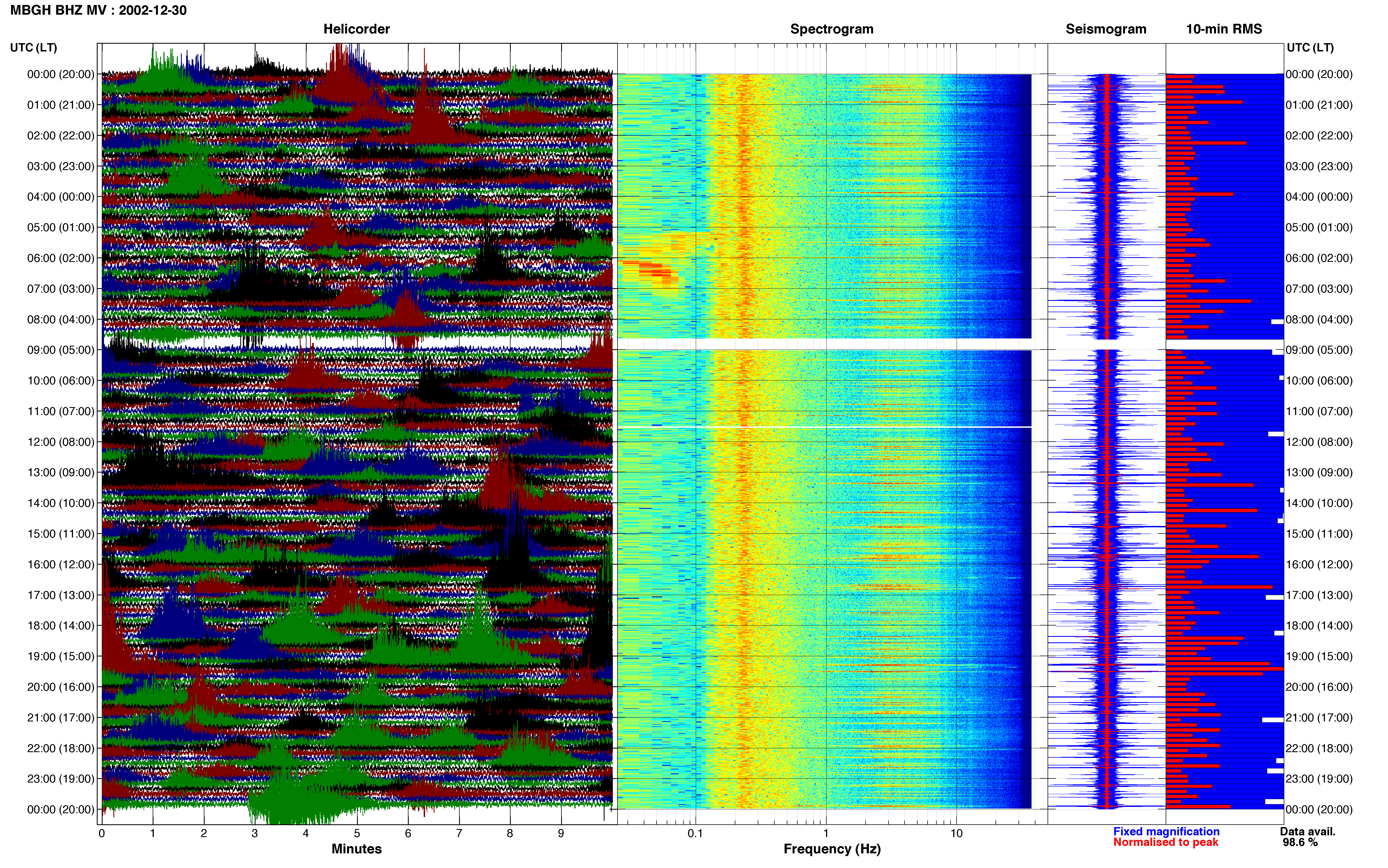This screenshot has height=868, width=1388.
Task: Click the left '21:00 (17:00)' time label
Action: pyautogui.click(x=61, y=718)
